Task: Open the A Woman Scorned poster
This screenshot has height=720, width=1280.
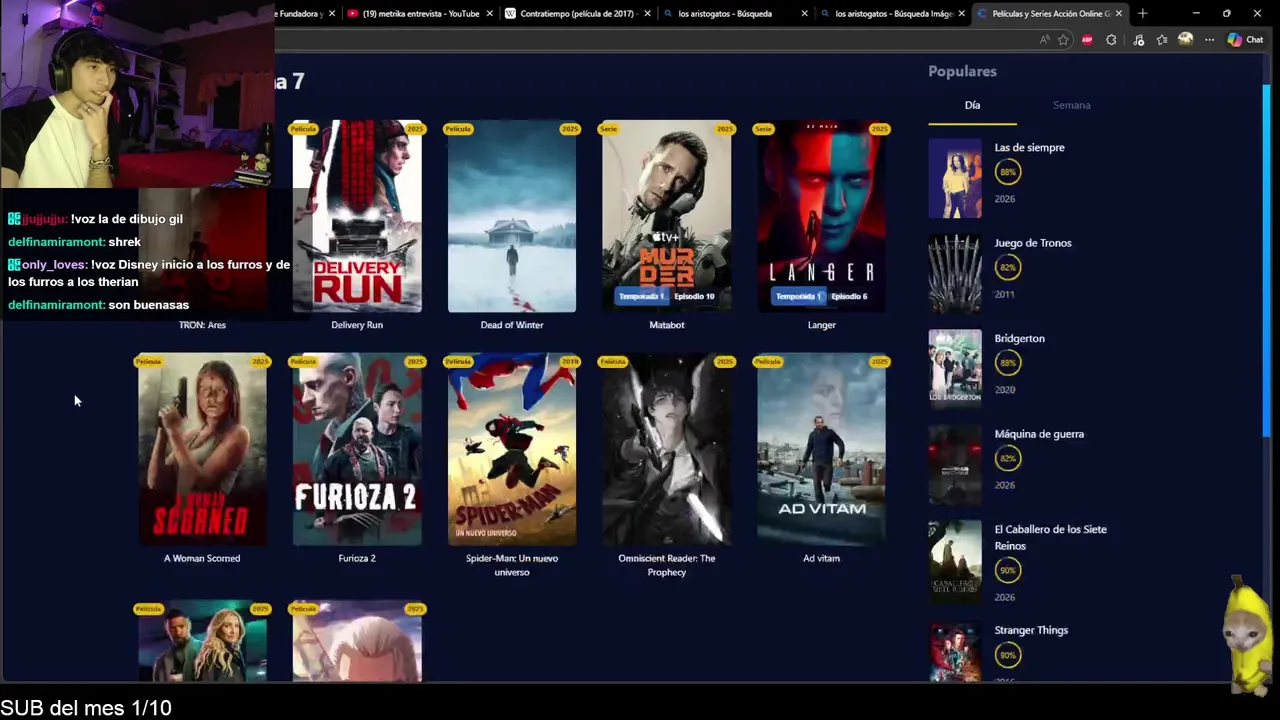Action: tap(202, 449)
